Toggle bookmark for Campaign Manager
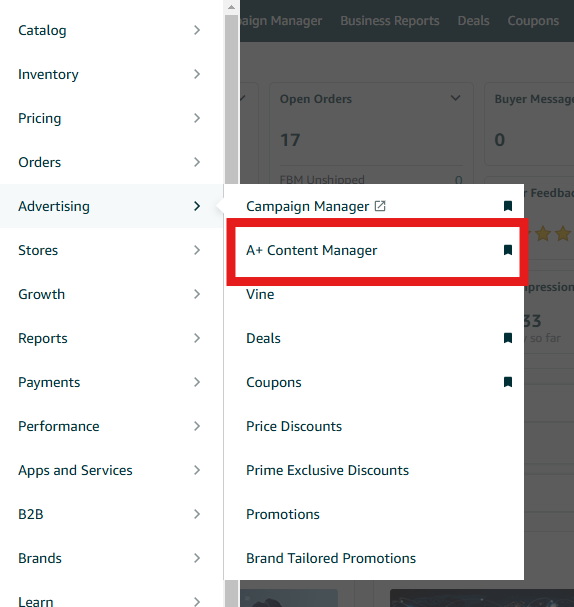The height and width of the screenshot is (607, 574). (x=508, y=206)
